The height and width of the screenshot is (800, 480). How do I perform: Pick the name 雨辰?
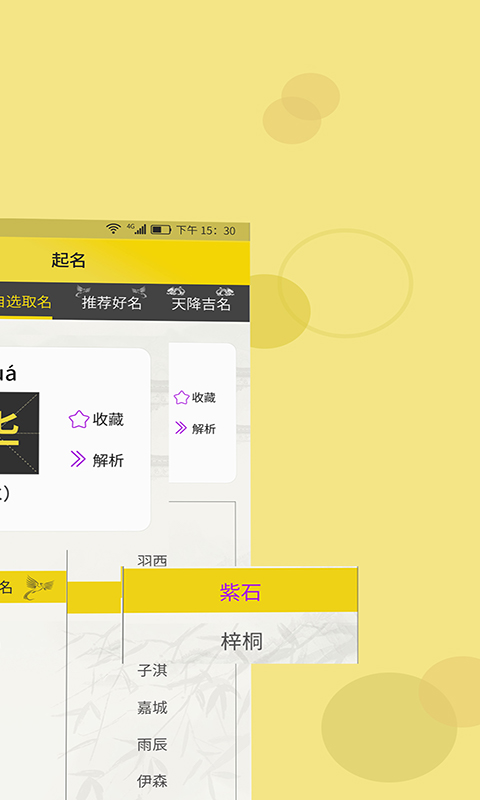click(152, 744)
